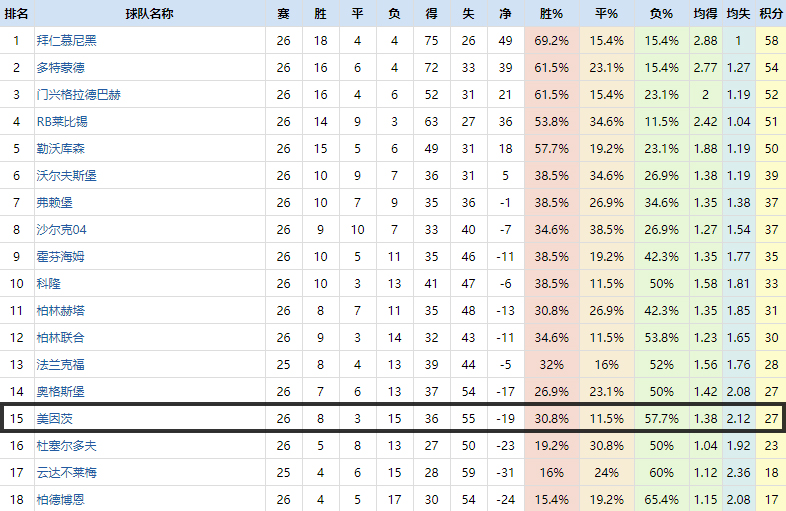Open the 云达不莱梅 team link
The width and height of the screenshot is (786, 511).
(x=66, y=473)
